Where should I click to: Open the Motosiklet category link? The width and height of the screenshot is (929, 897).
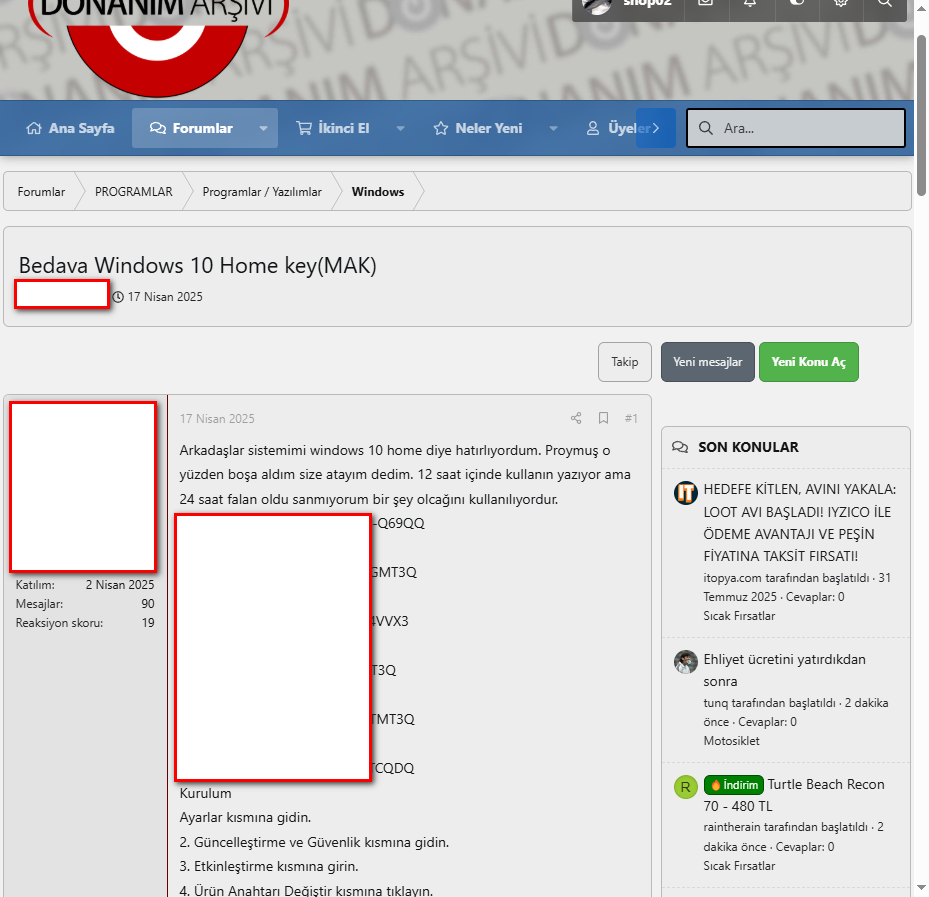click(731, 741)
